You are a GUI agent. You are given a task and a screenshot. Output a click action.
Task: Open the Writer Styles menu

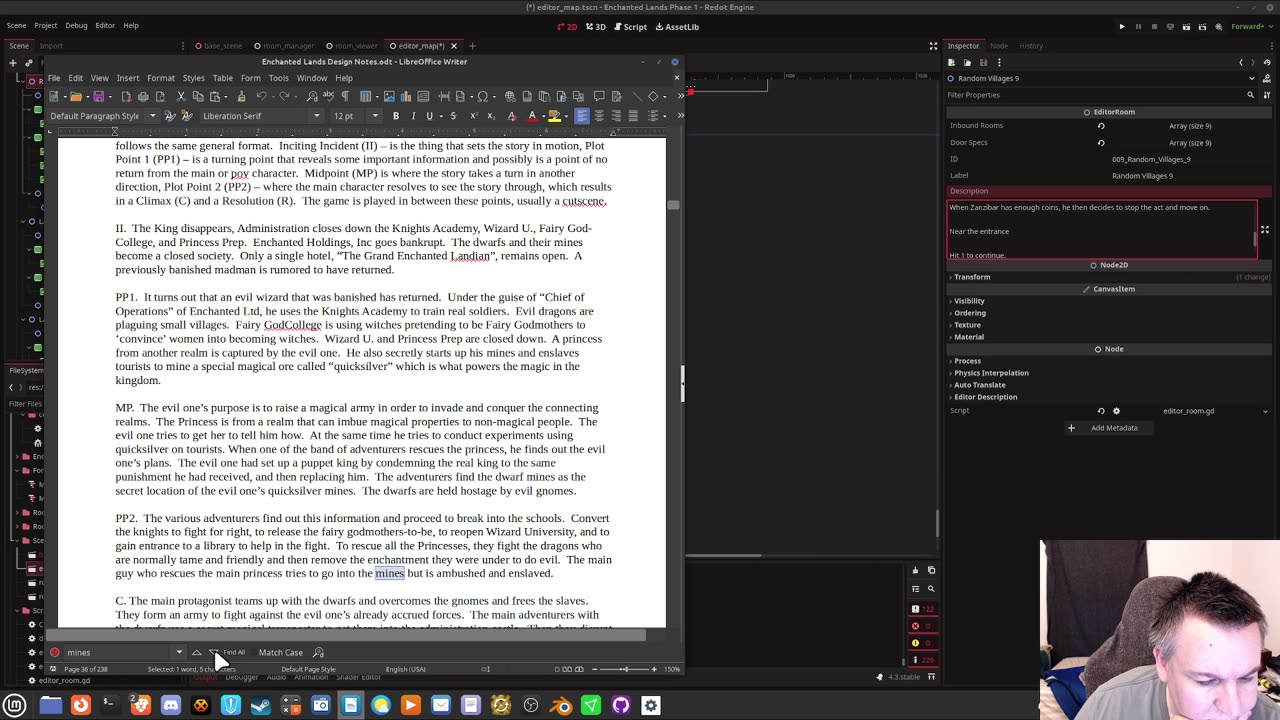point(194,78)
